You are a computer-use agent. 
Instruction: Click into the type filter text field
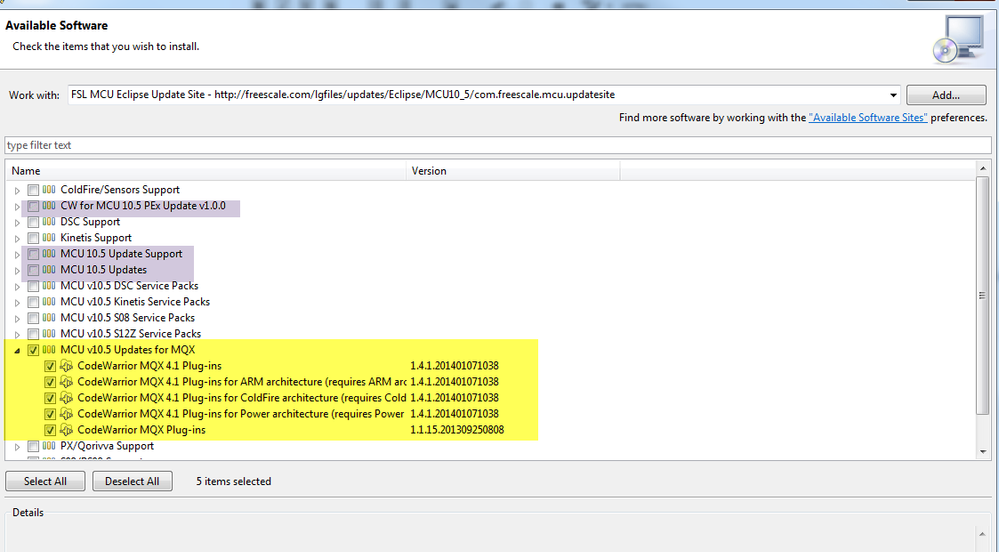498,145
